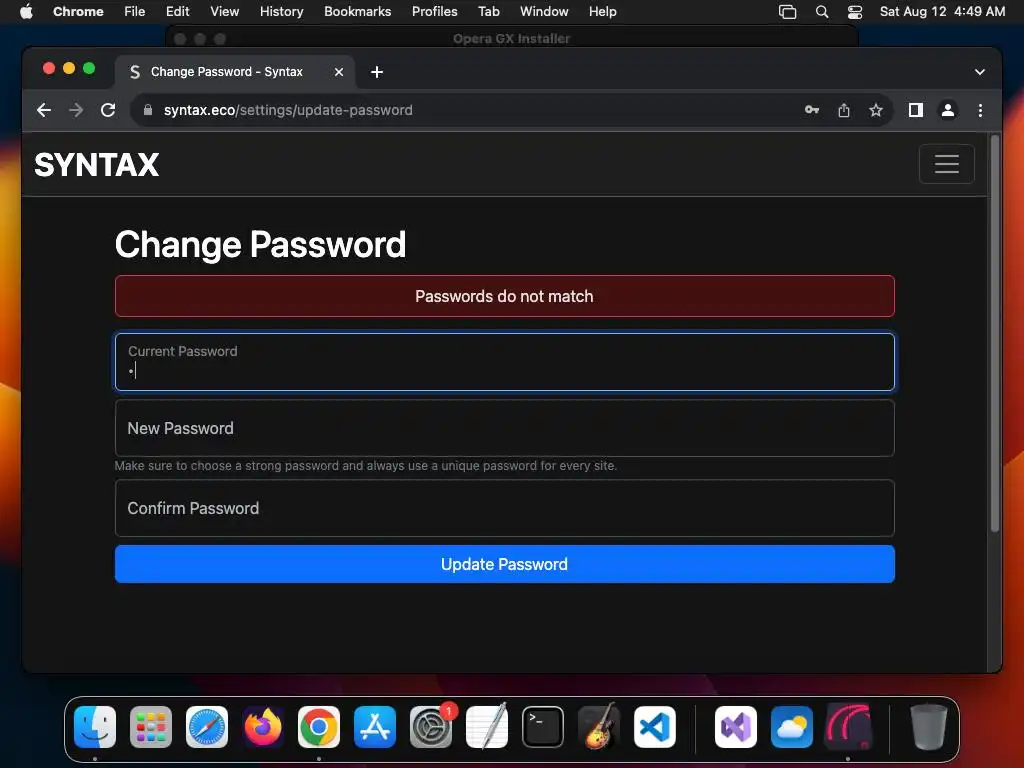The height and width of the screenshot is (768, 1024).
Task: Toggle the Chrome side panel
Action: (916, 110)
